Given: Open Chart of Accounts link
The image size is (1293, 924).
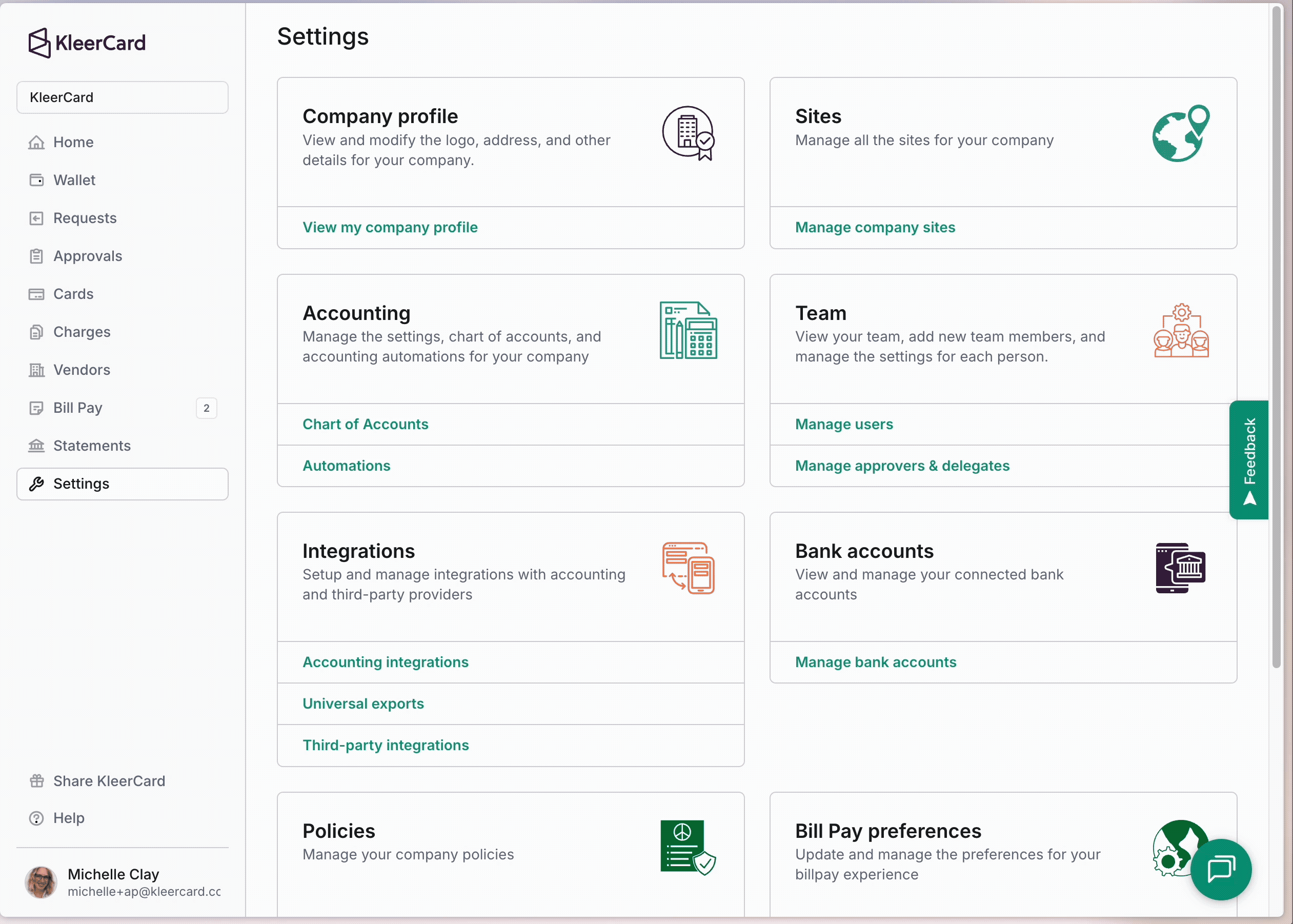Looking at the screenshot, I should [365, 425].
